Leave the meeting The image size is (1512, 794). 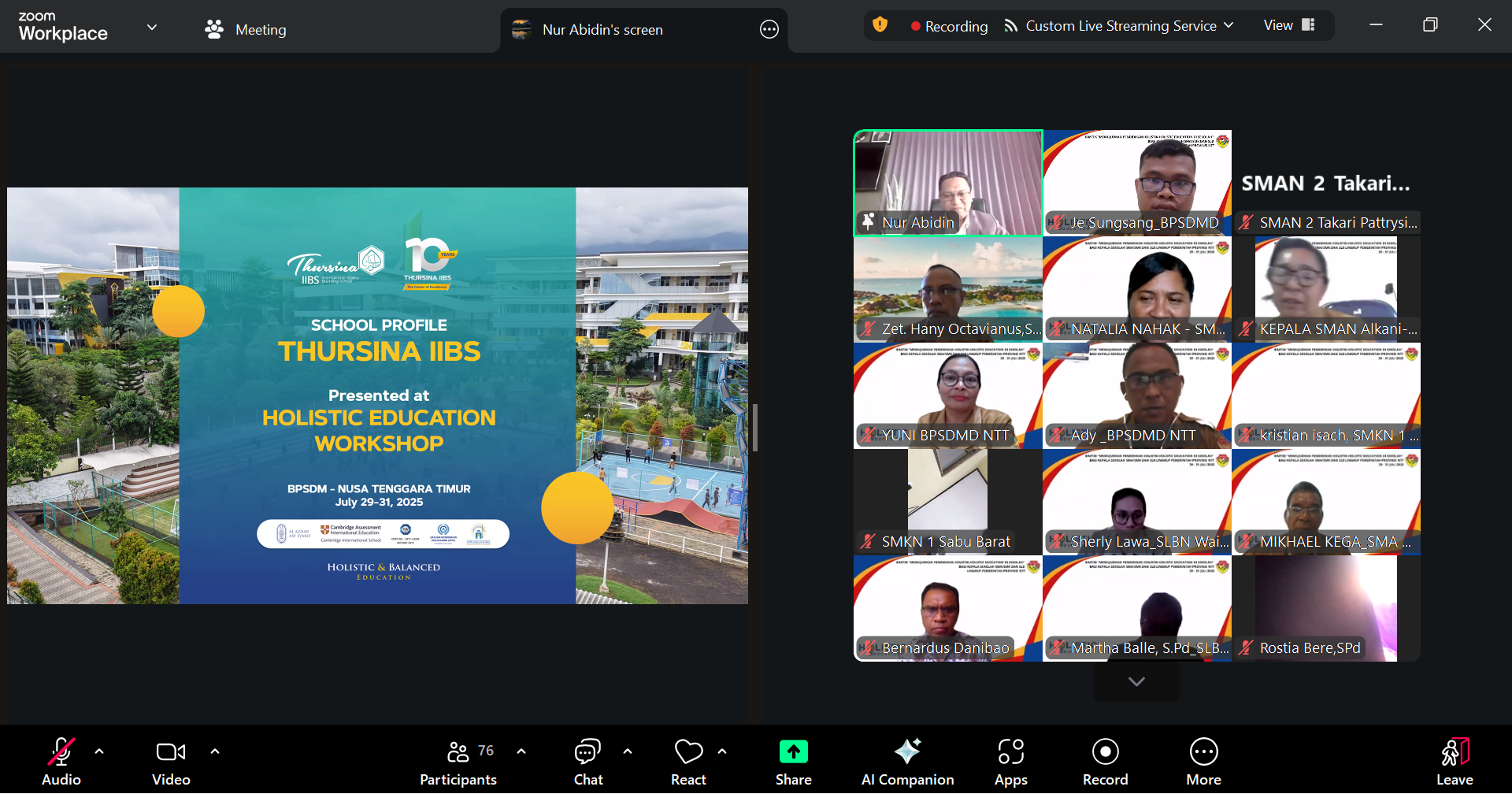(x=1455, y=761)
